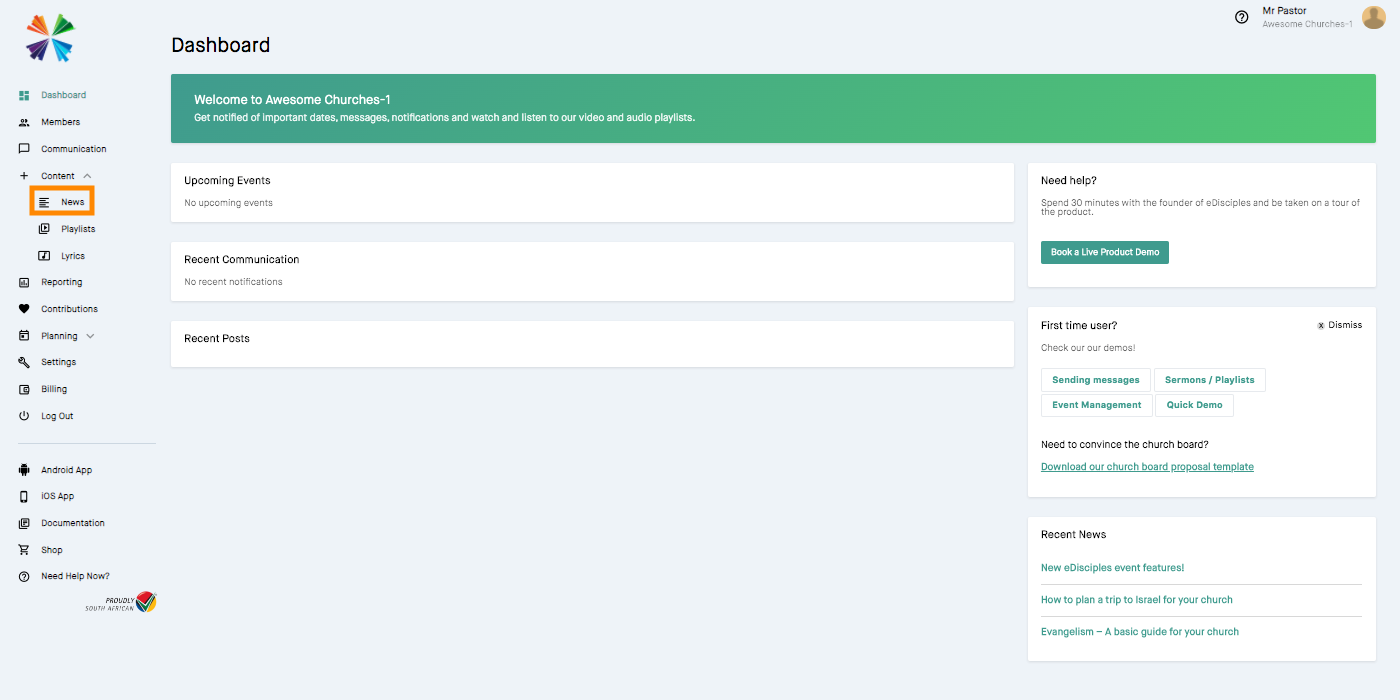Click the user profile avatar thumbnail
The image size is (1400, 700).
point(1373,17)
